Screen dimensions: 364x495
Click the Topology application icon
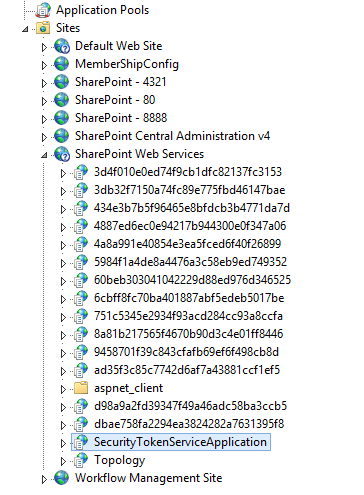click(81, 460)
